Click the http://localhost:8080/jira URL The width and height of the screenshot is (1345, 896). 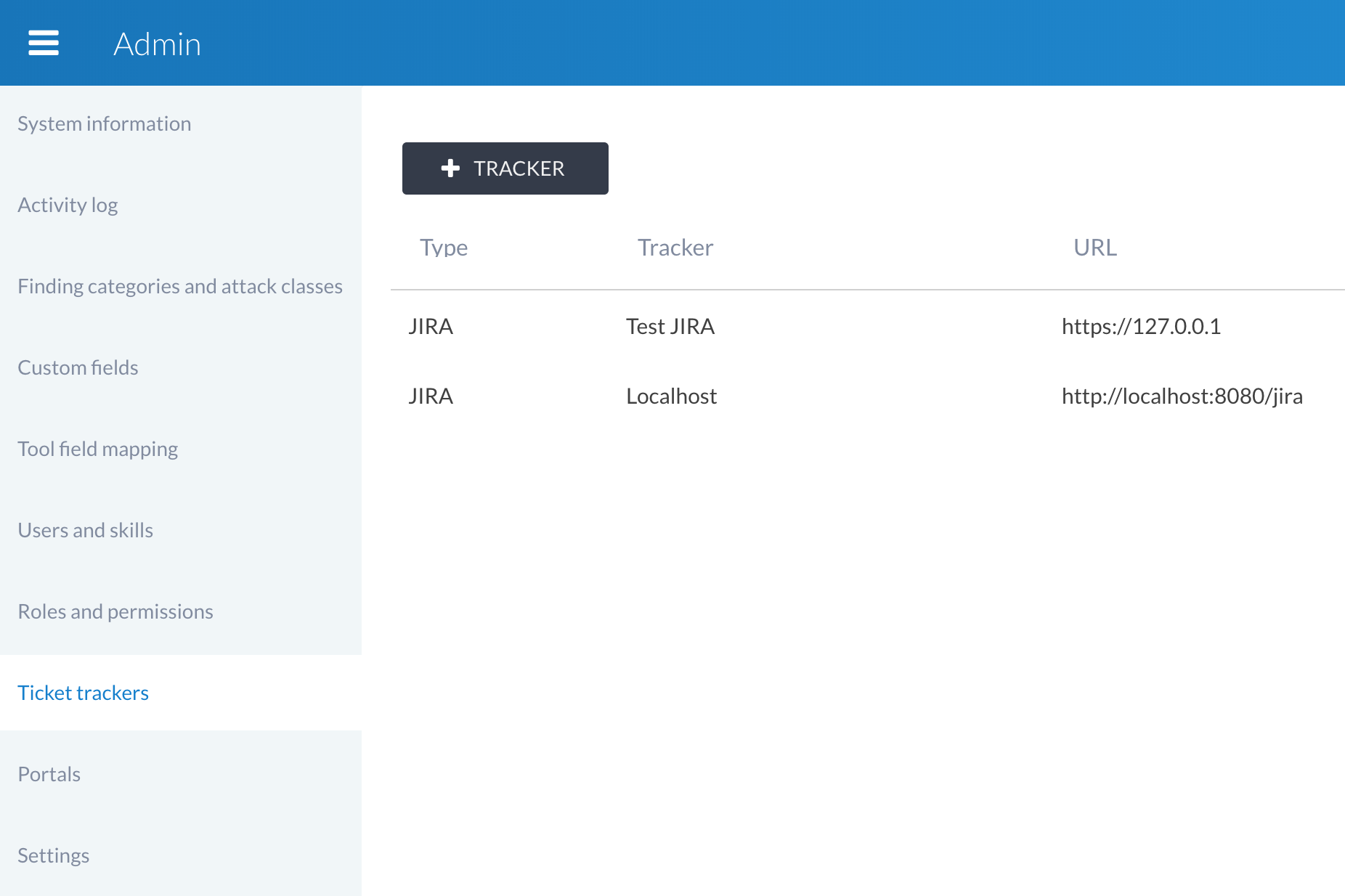click(1182, 396)
